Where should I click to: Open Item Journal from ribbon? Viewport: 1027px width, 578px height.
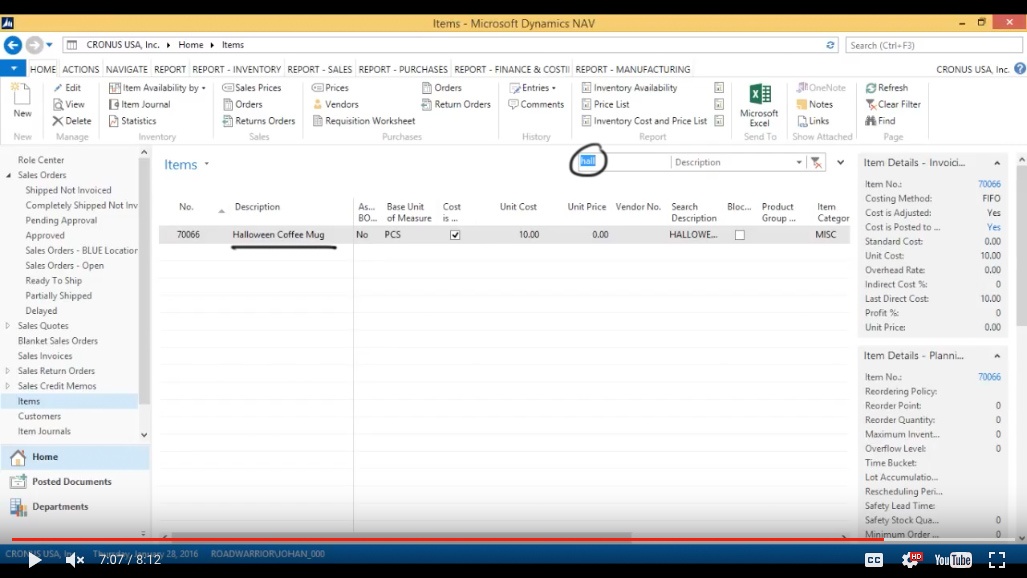(139, 104)
